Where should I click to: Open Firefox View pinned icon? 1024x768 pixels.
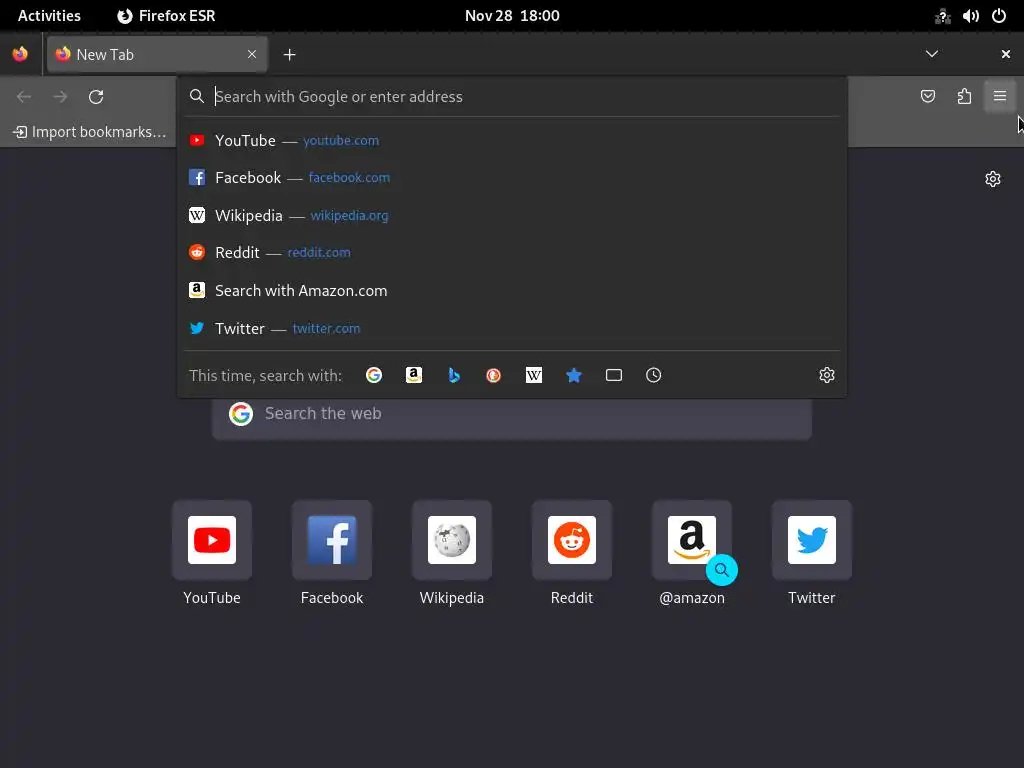[20, 54]
